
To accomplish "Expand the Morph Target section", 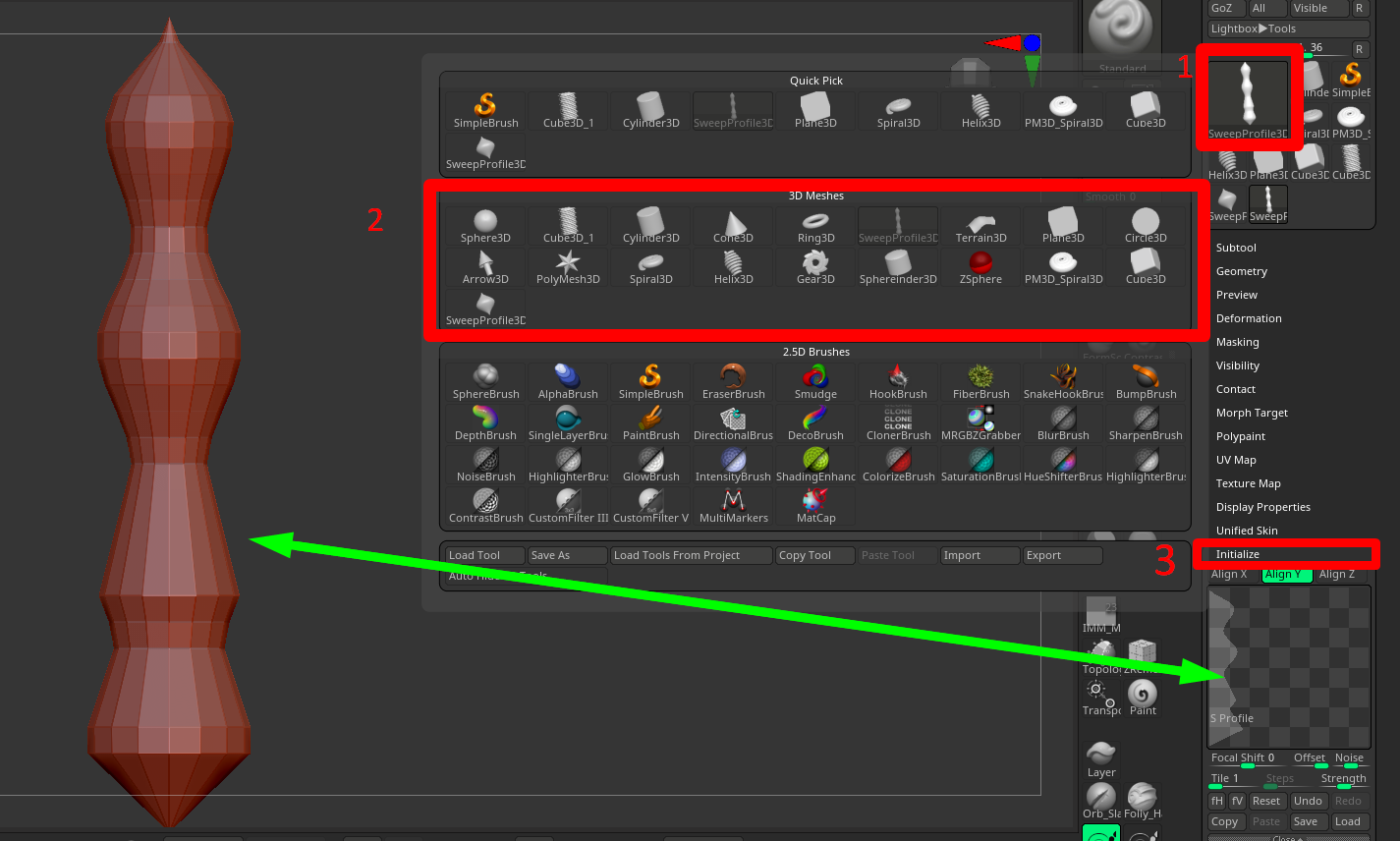I will (1252, 413).
